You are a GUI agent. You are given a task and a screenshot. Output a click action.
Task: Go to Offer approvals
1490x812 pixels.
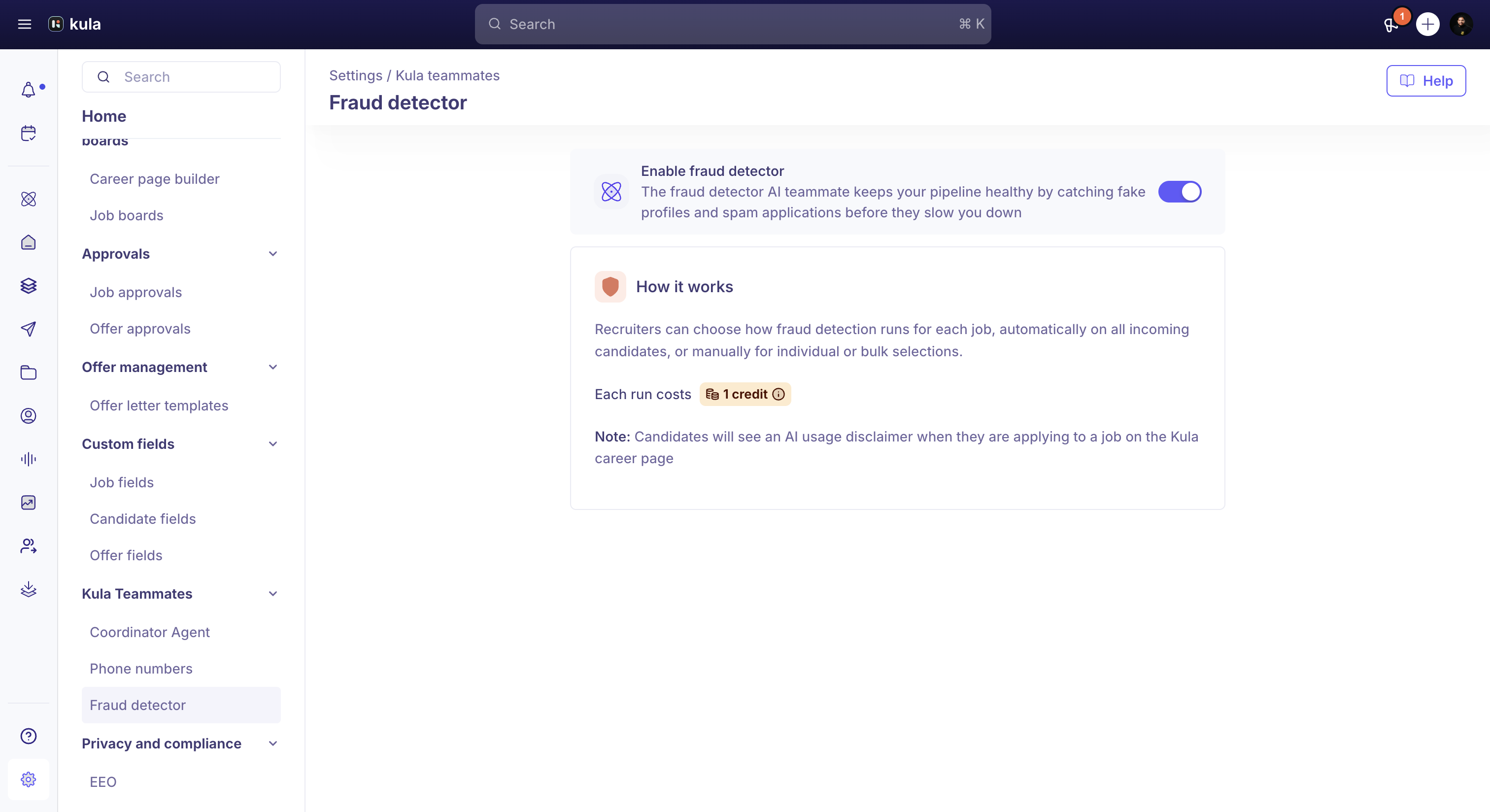140,329
